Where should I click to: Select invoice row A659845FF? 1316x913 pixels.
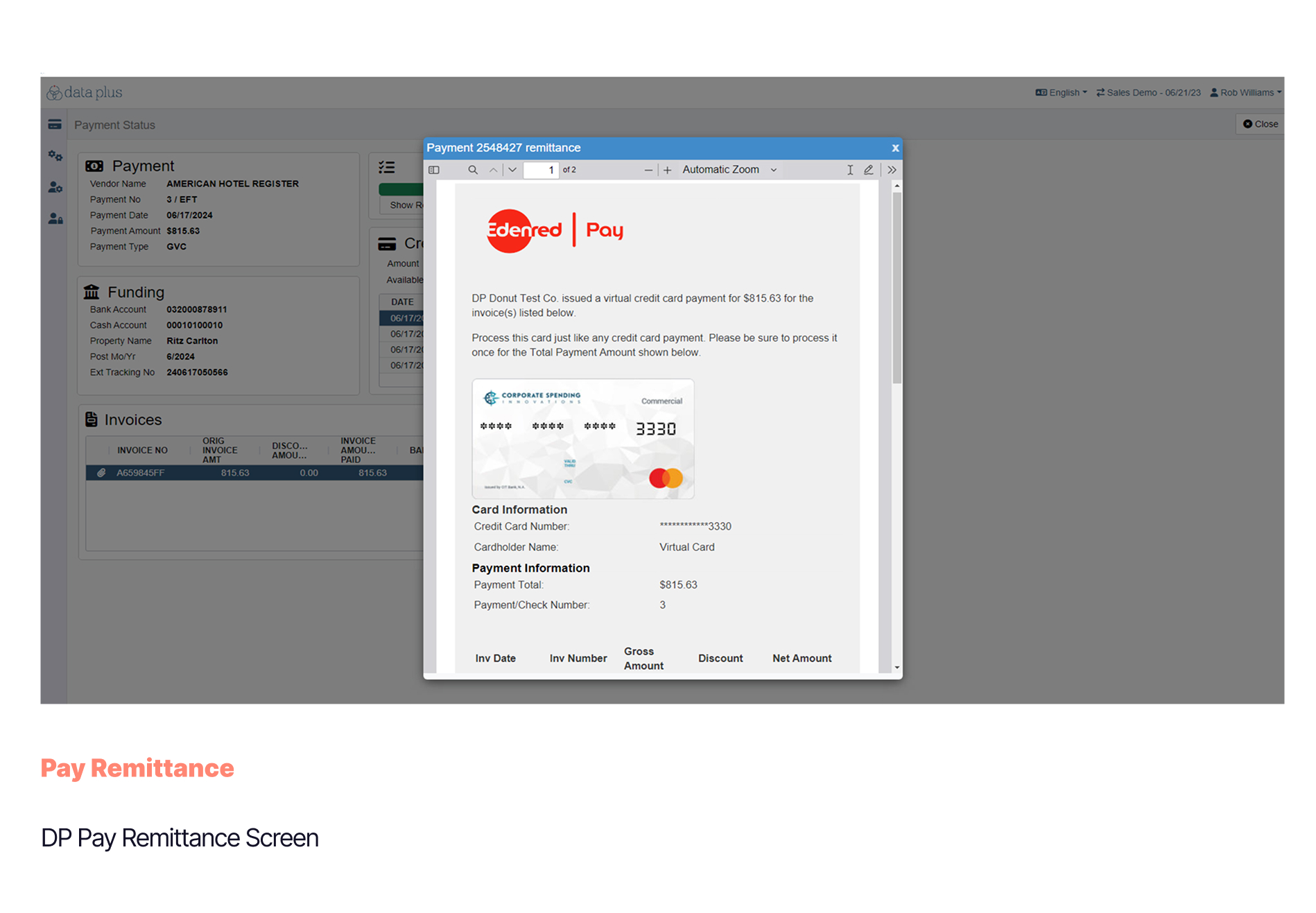click(254, 473)
